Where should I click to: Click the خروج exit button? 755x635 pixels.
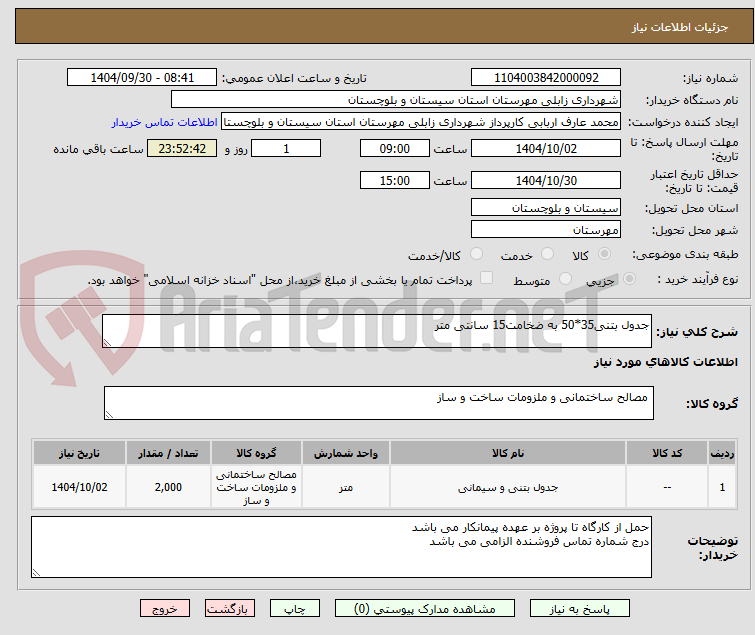click(165, 609)
